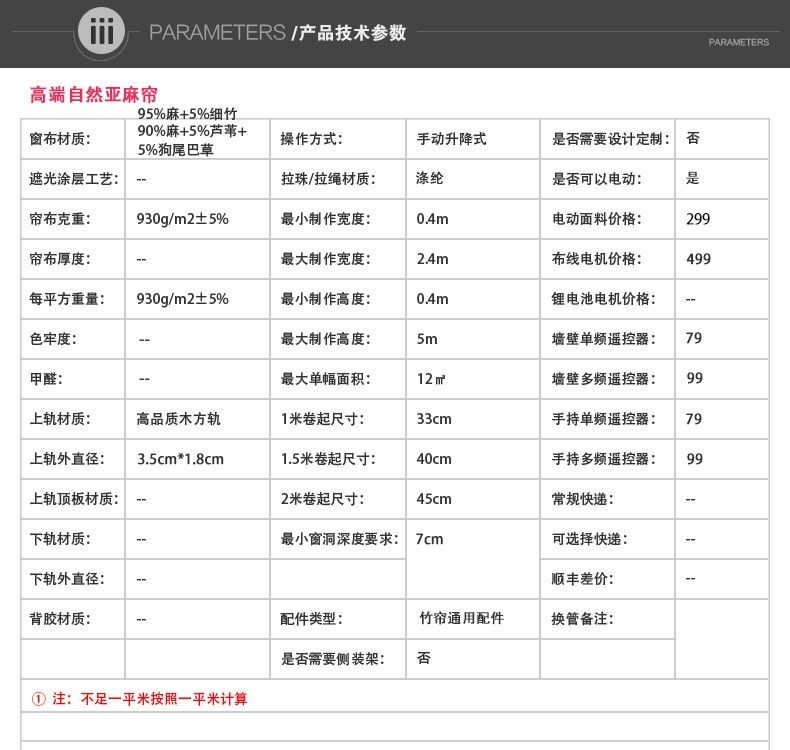Viewport: 790px width, 750px height.
Task: Click the 最小制作高度 label
Action: point(325,299)
